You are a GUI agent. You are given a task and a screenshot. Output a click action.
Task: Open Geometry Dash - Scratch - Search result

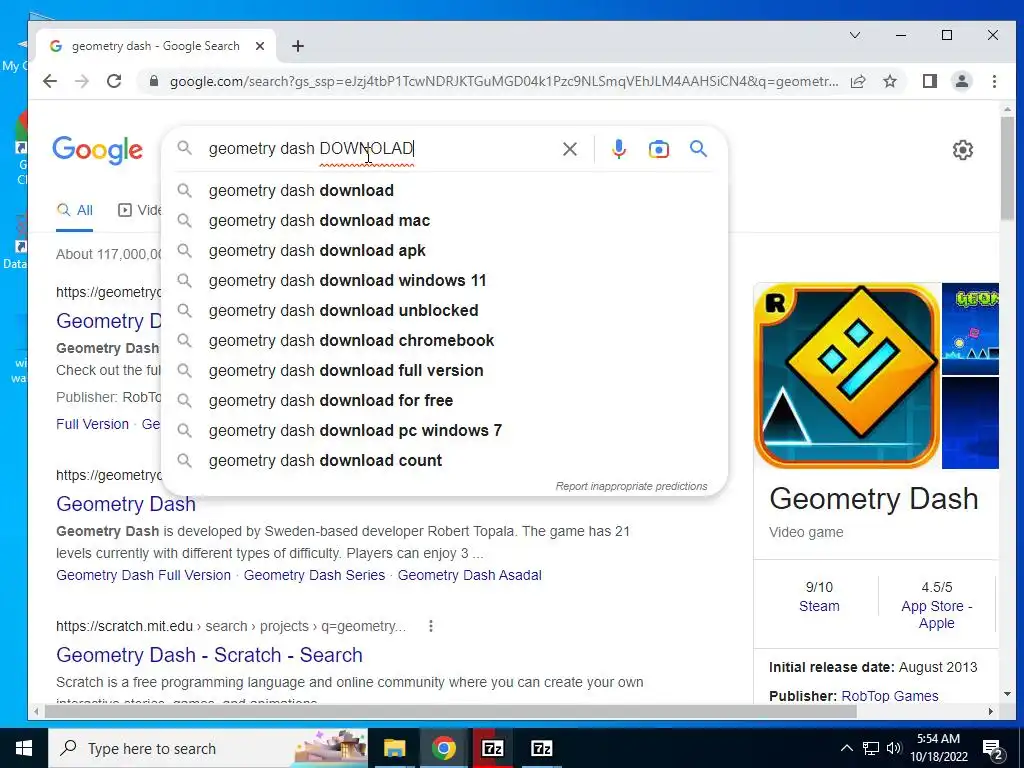(x=210, y=655)
